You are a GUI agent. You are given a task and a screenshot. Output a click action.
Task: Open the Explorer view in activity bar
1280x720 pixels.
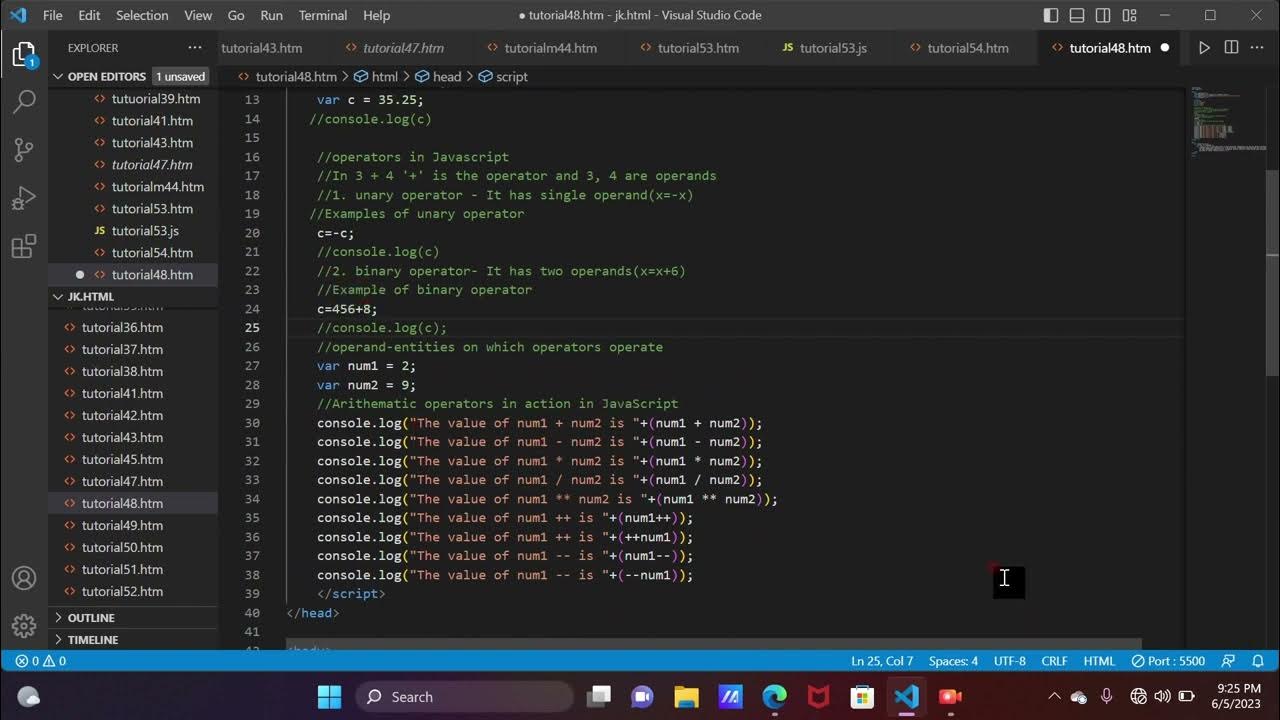[24, 55]
